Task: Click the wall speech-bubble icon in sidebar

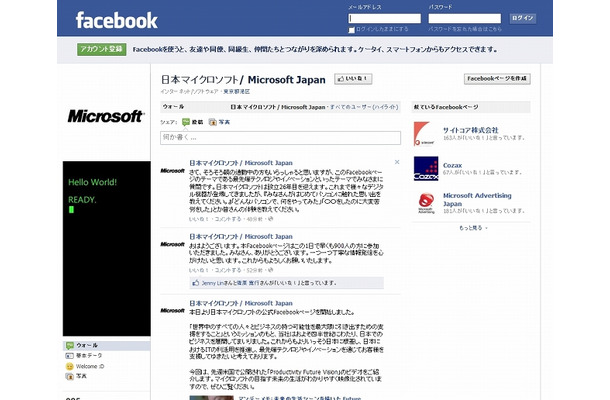Action: tap(70, 346)
